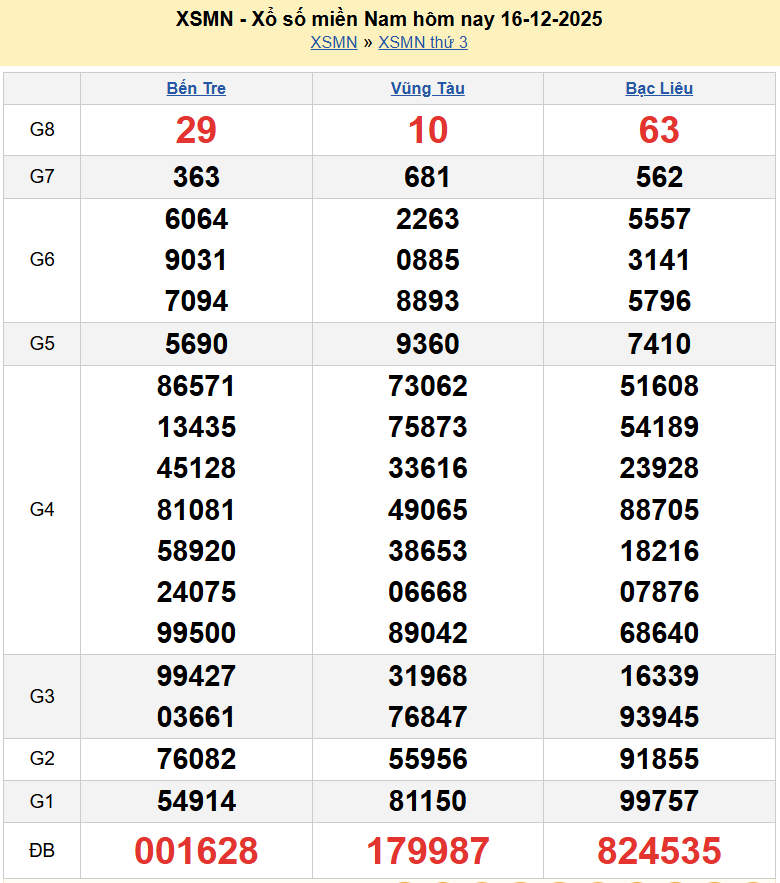The height and width of the screenshot is (883, 780).
Task: Click Vũng Tàu G8 number 10
Action: click(x=427, y=130)
